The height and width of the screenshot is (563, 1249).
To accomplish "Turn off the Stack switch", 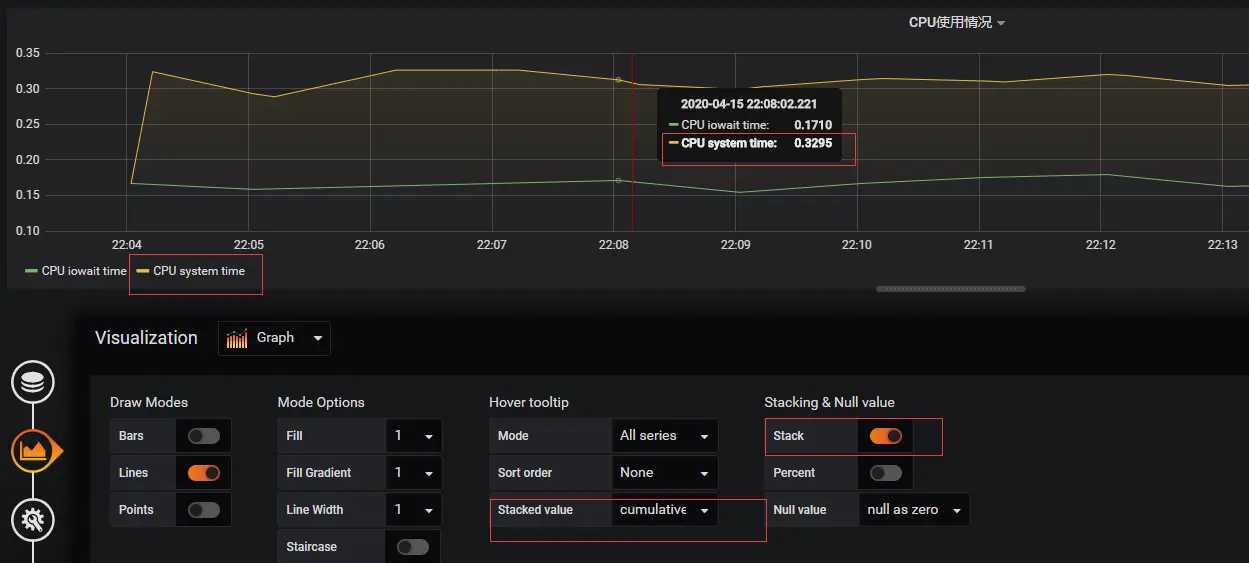I will 886,436.
